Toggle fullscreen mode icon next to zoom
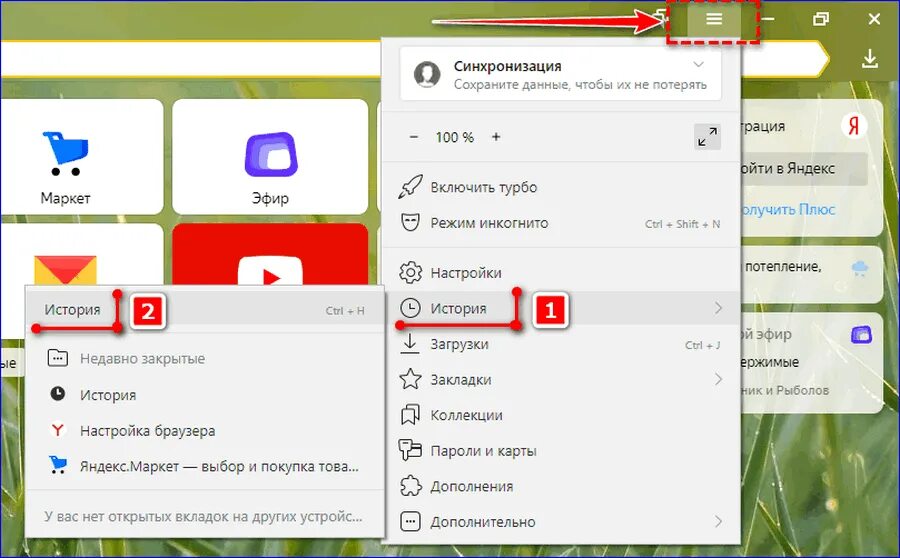The width and height of the screenshot is (900, 558). tap(707, 137)
